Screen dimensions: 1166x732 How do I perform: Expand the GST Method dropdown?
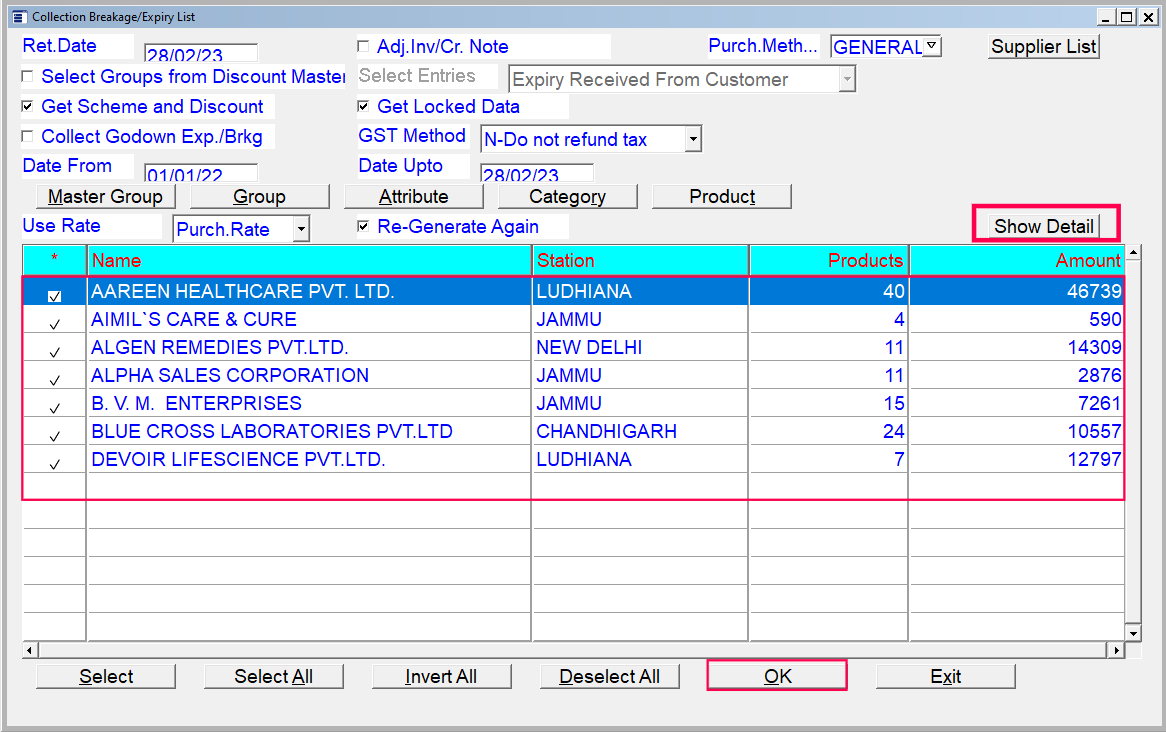click(693, 140)
